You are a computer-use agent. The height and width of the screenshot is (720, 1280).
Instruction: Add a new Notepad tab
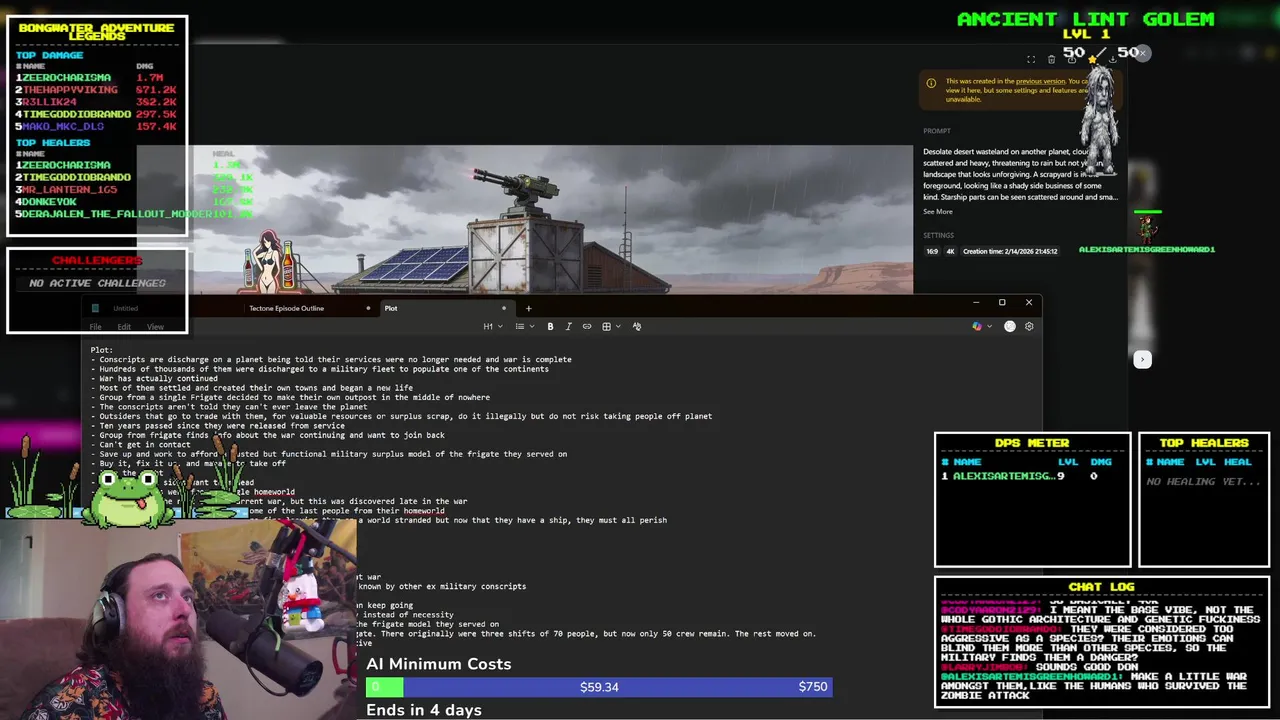pyautogui.click(x=528, y=308)
